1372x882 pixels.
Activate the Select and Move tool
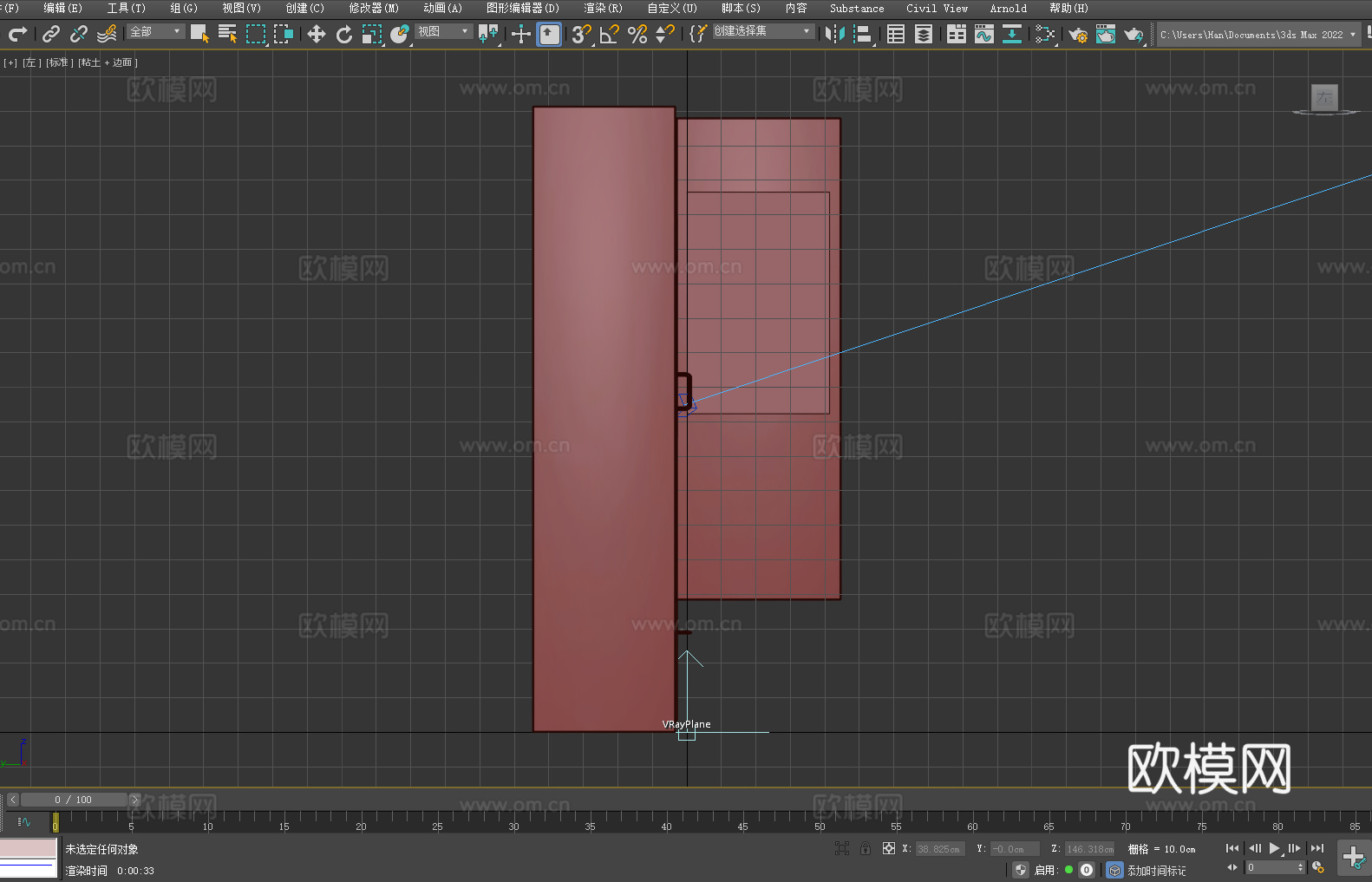click(317, 34)
